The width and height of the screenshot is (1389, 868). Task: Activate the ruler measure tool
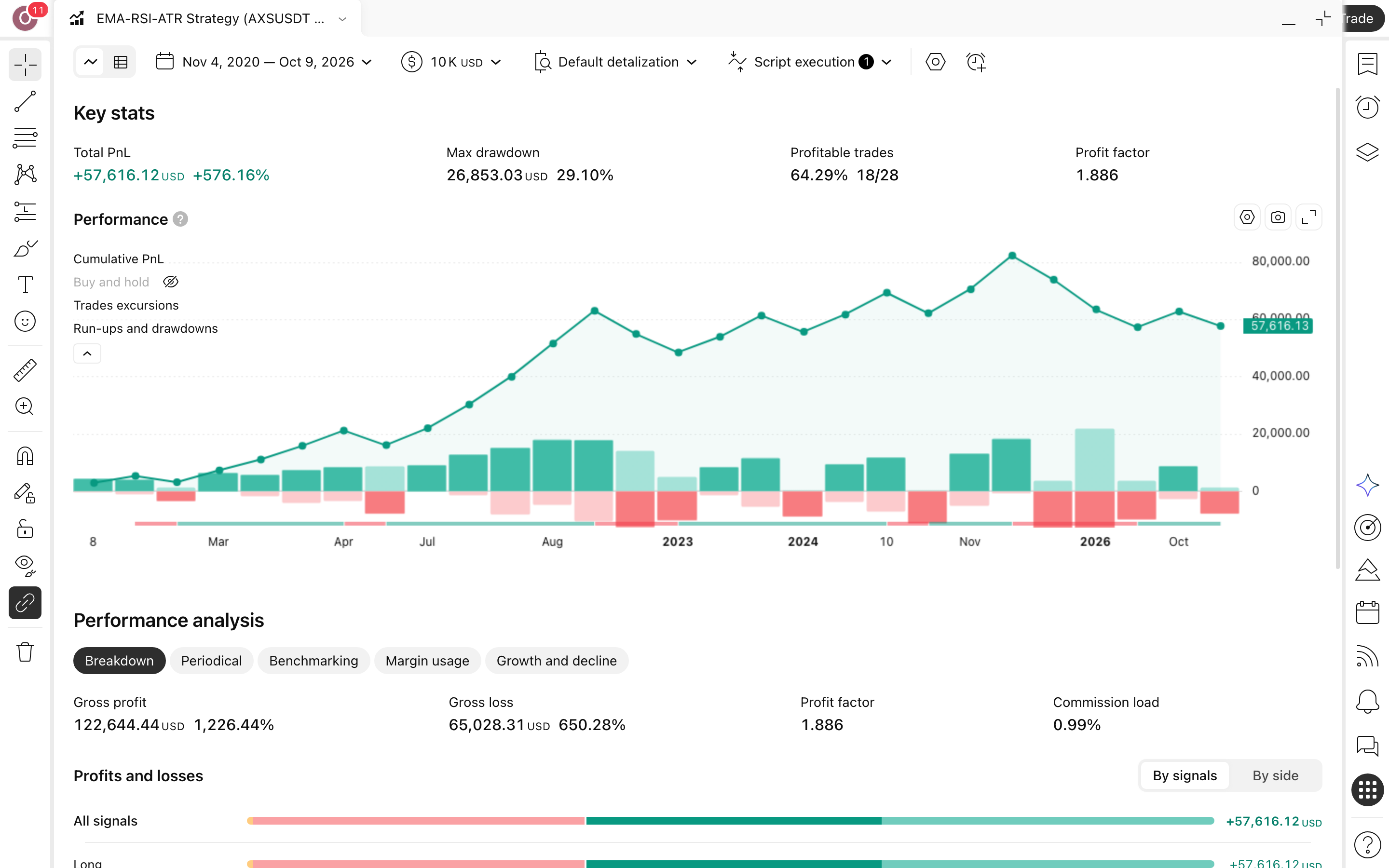[25, 370]
